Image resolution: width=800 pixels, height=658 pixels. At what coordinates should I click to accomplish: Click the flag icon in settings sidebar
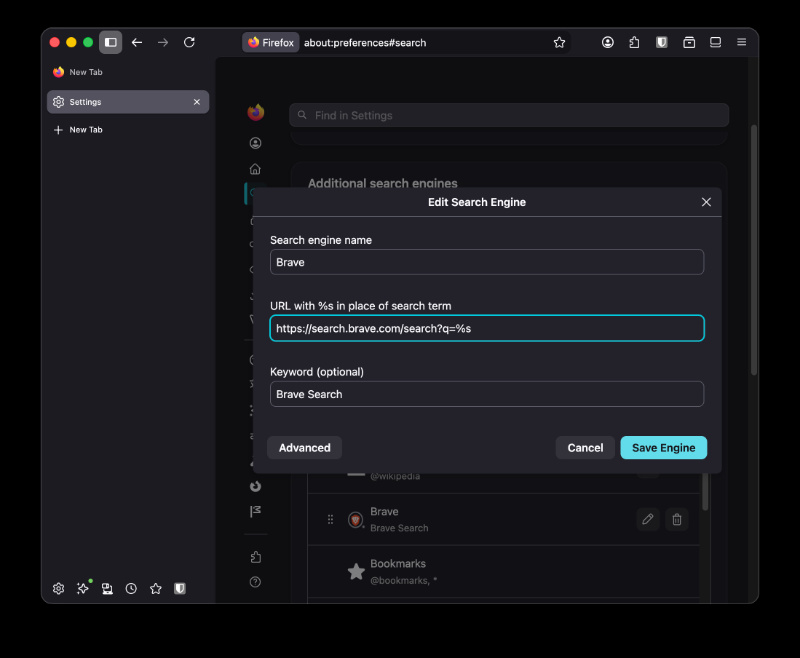[x=256, y=511]
